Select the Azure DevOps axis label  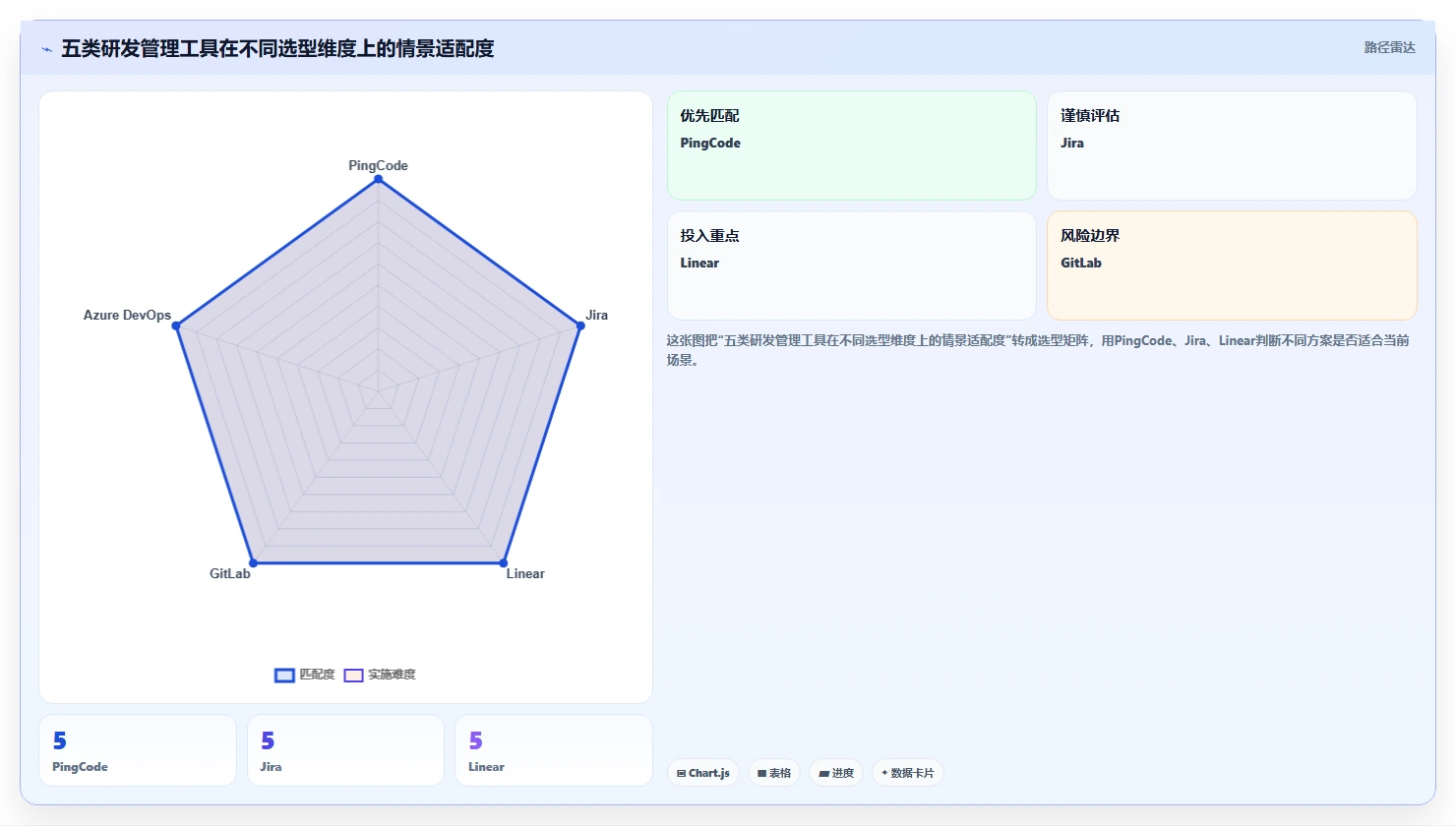point(127,315)
